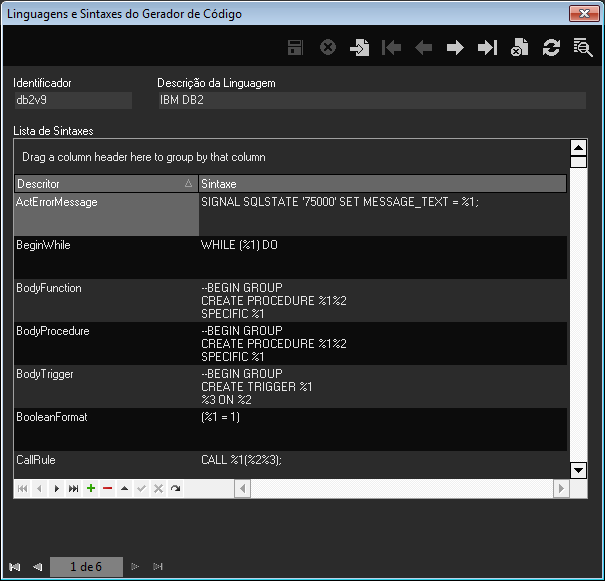Viewport: 605px width, 581px height.
Task: Click the Identificador field with db2v9
Action: pyautogui.click(x=72, y=100)
